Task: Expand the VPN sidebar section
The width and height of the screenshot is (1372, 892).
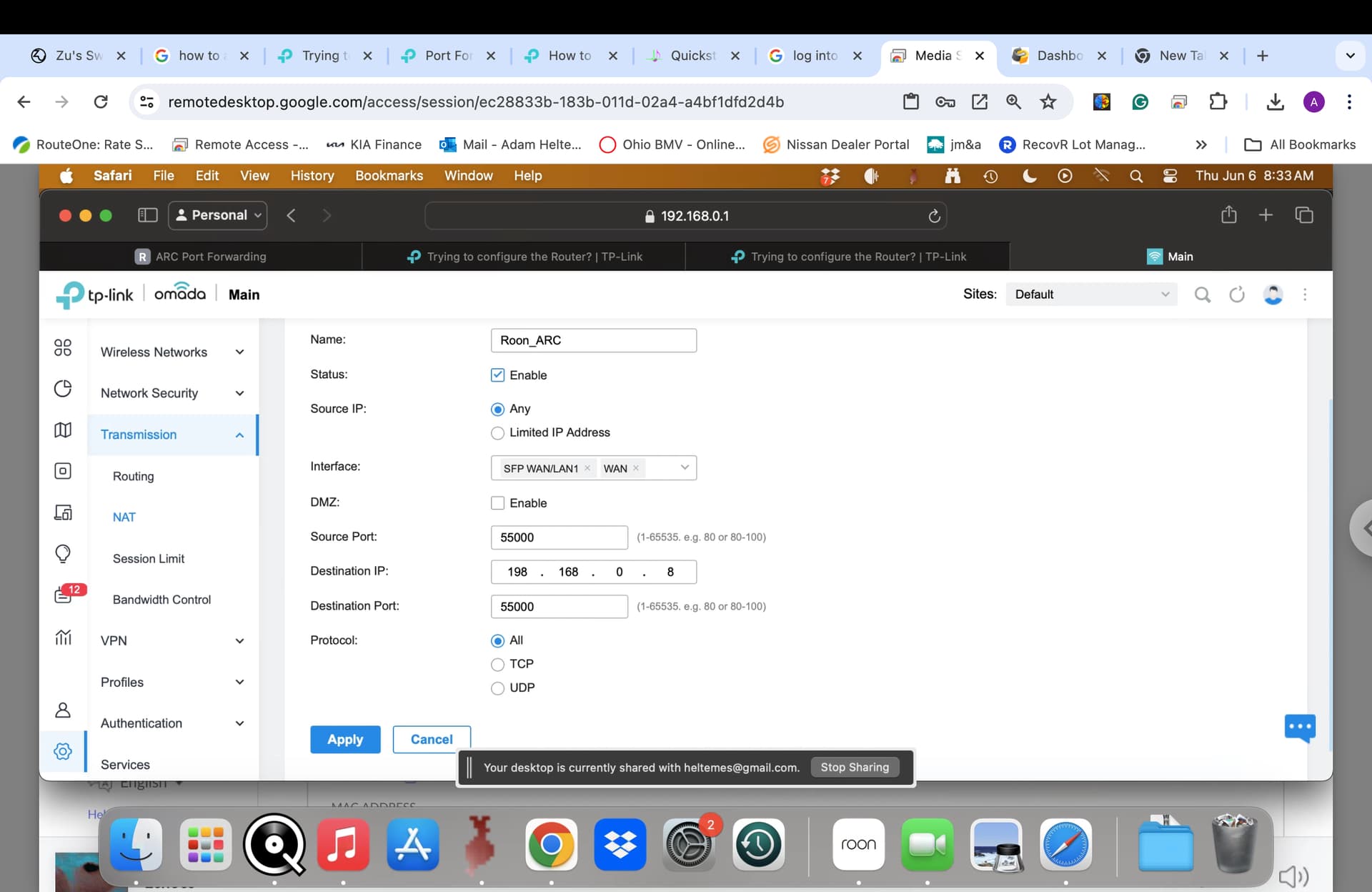Action: click(171, 640)
